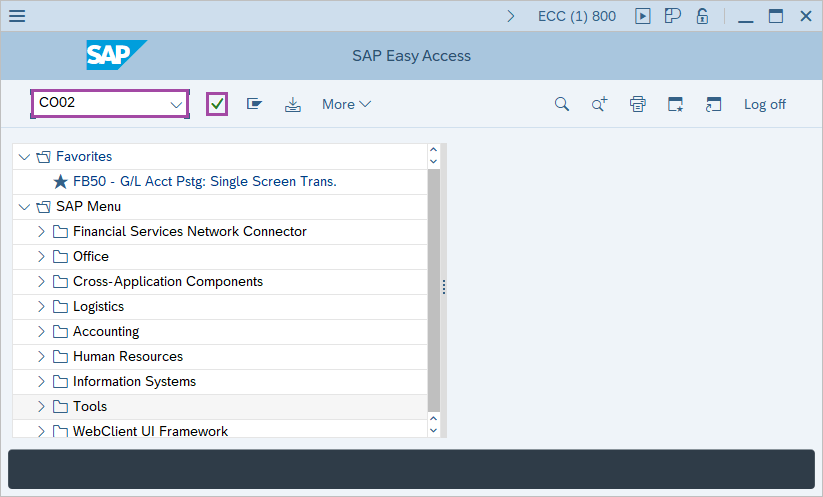Expand the Accounting folder node
The width and height of the screenshot is (823, 497).
[41, 331]
